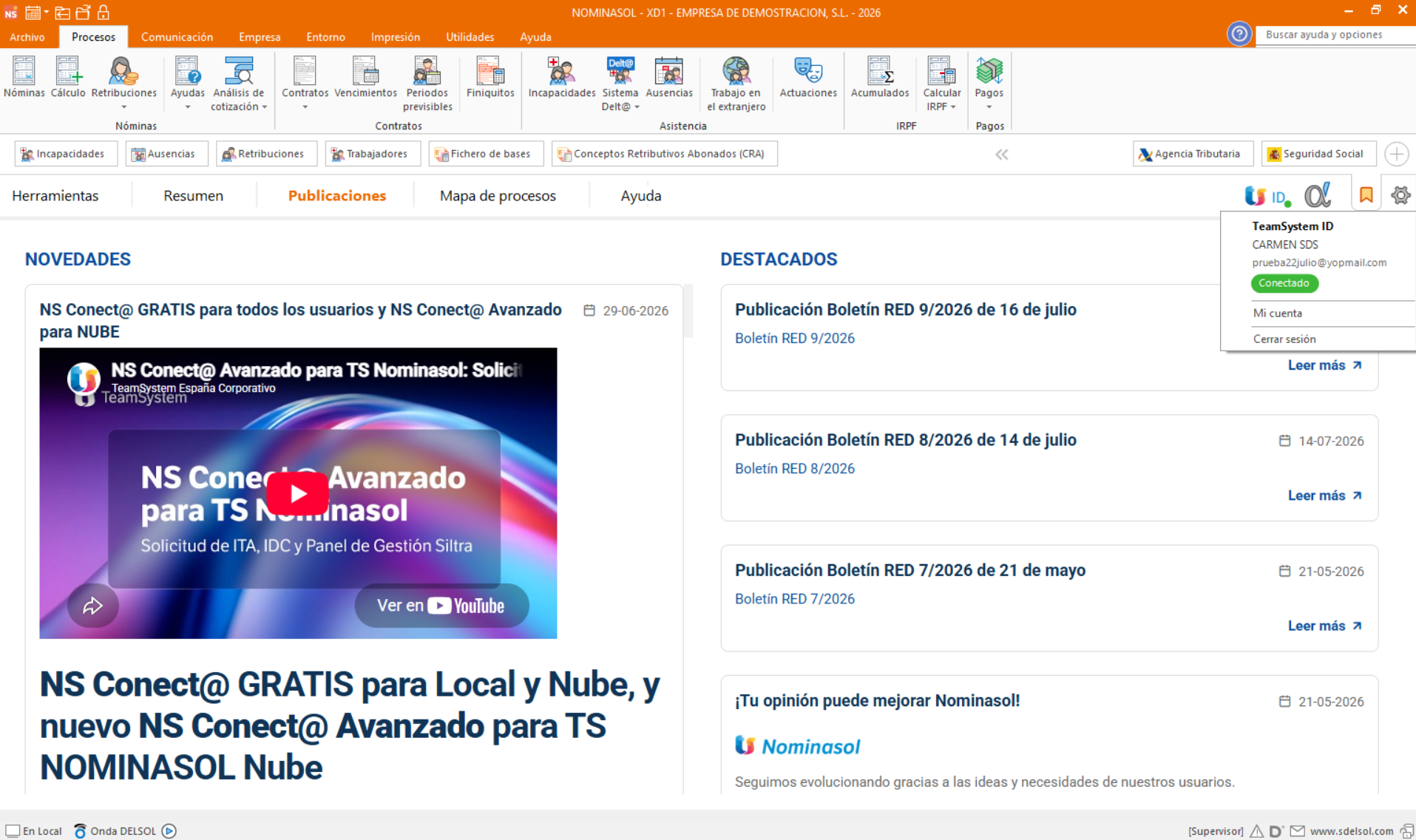
Task: Open the Incapacidades ribbon tool
Action: 561,78
